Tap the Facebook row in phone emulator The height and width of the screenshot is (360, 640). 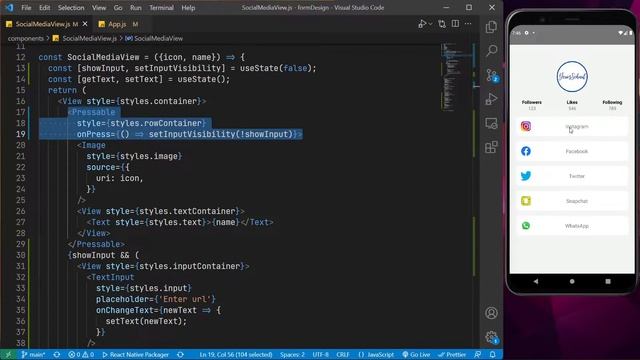coord(572,151)
